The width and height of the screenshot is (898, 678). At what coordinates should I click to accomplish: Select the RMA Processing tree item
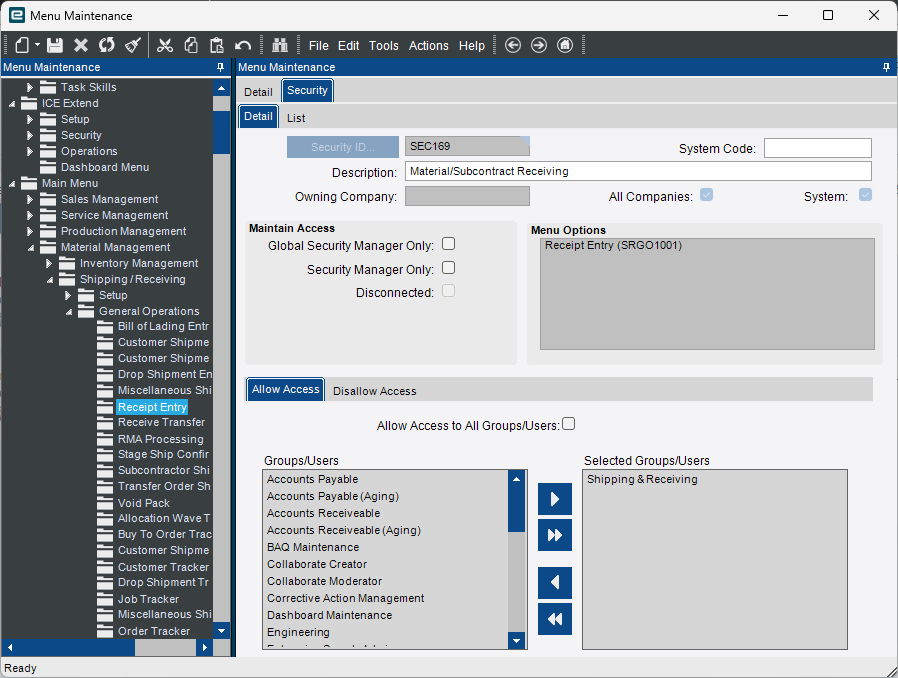click(x=160, y=439)
